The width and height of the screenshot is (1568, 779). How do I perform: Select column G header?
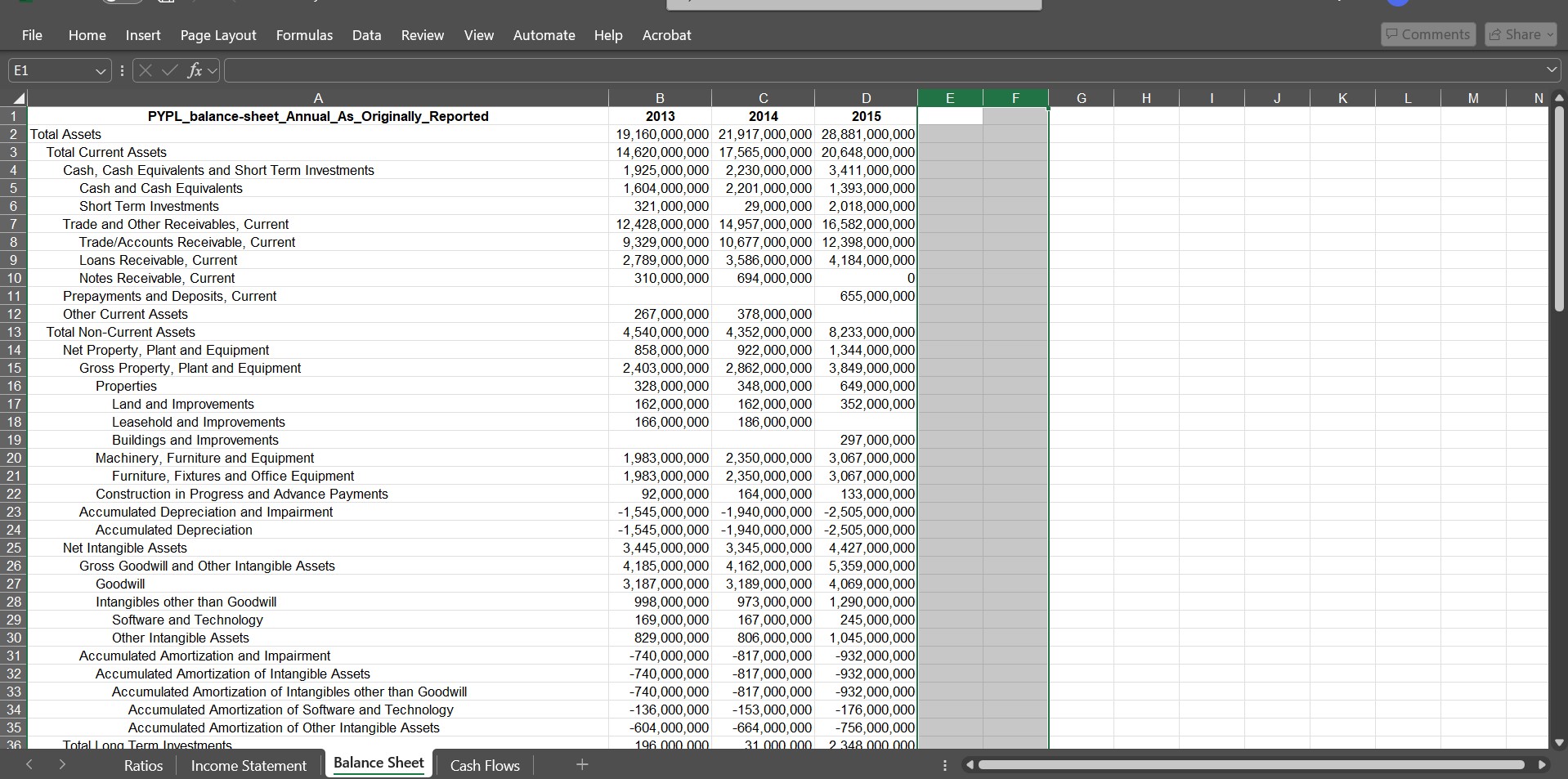click(1081, 99)
